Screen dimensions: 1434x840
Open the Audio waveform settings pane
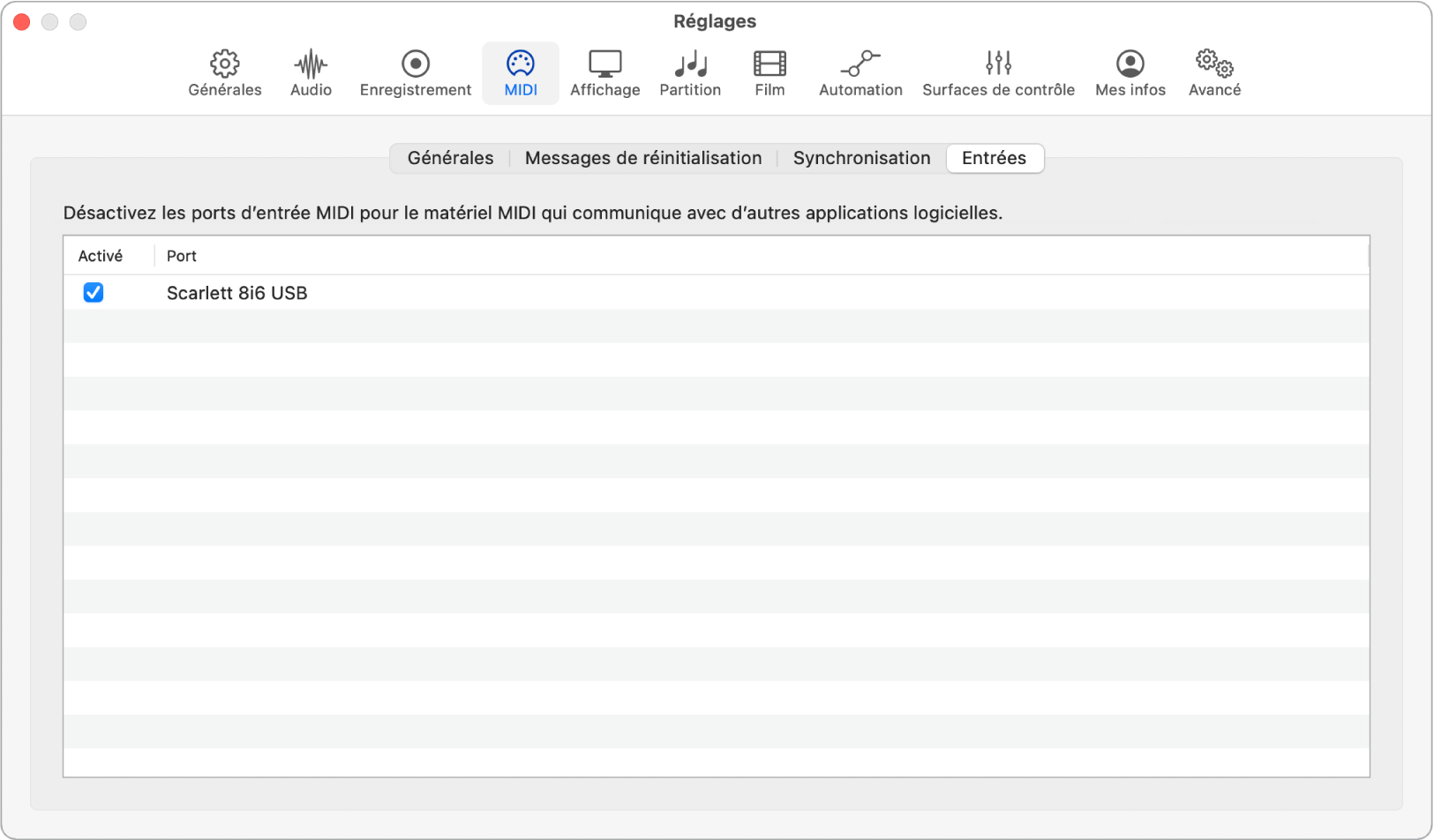(x=311, y=73)
